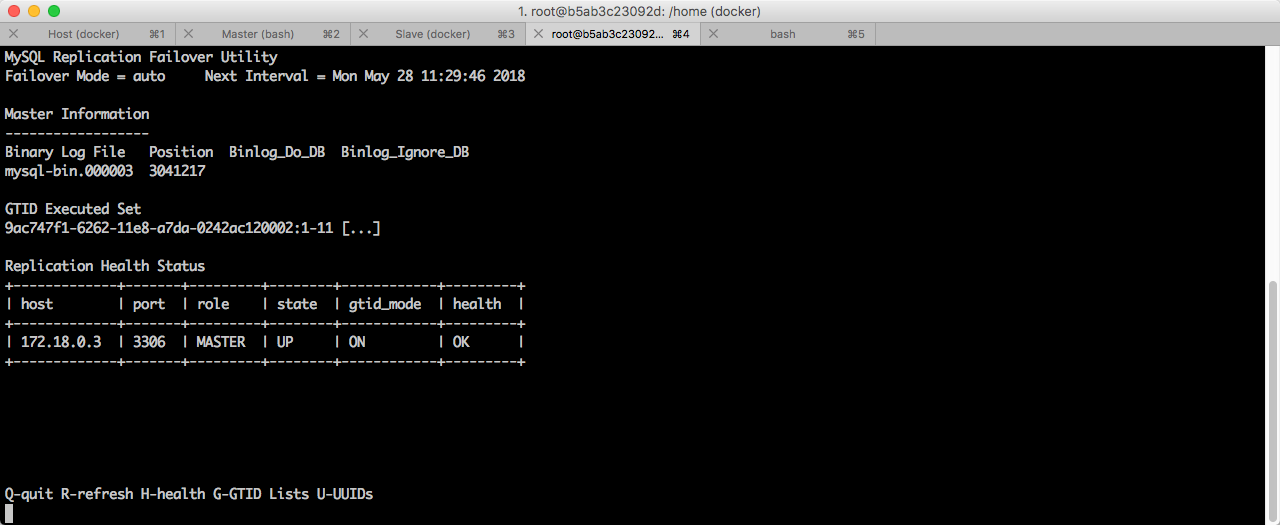Close the Master (bash) tab
Image resolution: width=1280 pixels, height=525 pixels.
click(188, 34)
